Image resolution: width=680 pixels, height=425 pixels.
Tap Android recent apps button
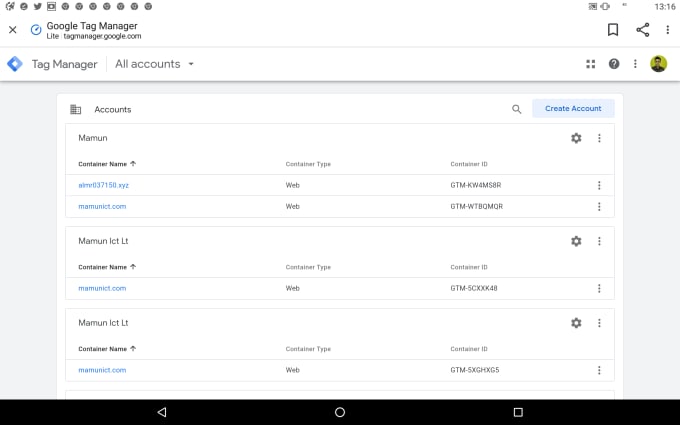[x=518, y=412]
